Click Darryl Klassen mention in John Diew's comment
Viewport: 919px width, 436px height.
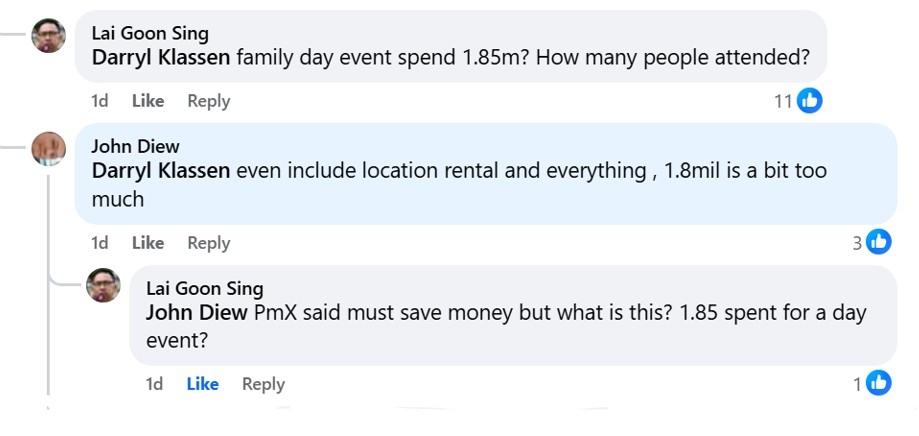[x=161, y=171]
